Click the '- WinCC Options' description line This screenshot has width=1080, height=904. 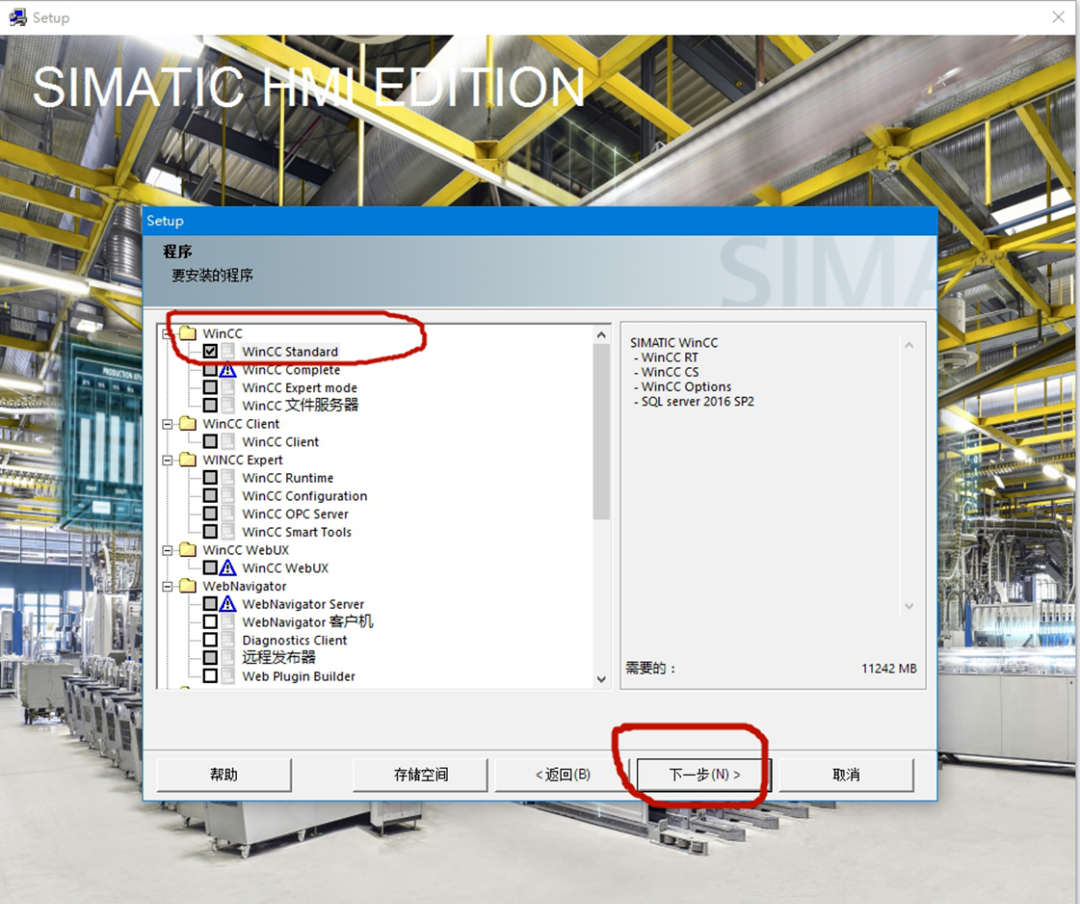tap(683, 387)
